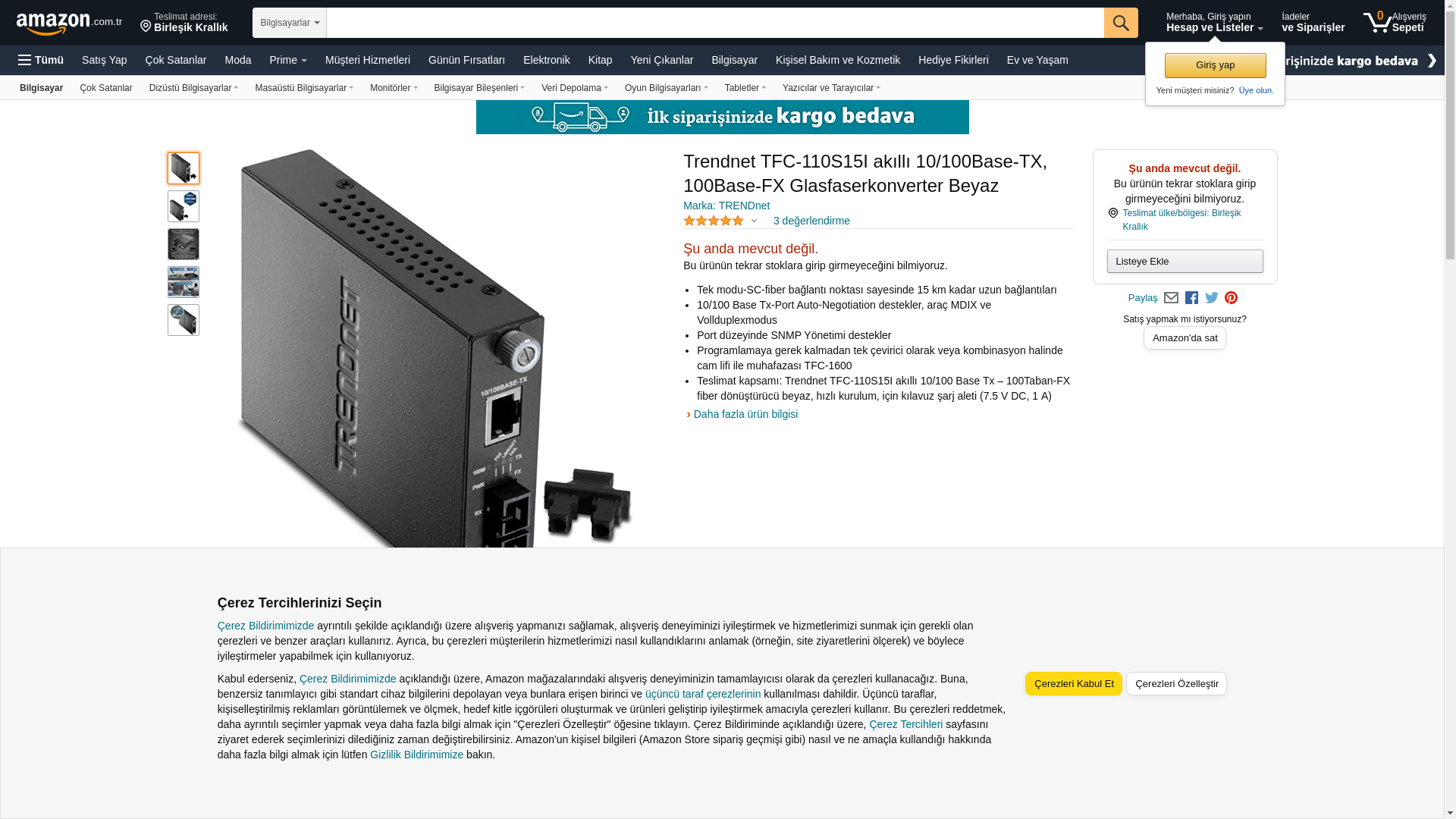Share the product via email icon
Viewport: 1456px width, 819px height.
pos(1171,298)
